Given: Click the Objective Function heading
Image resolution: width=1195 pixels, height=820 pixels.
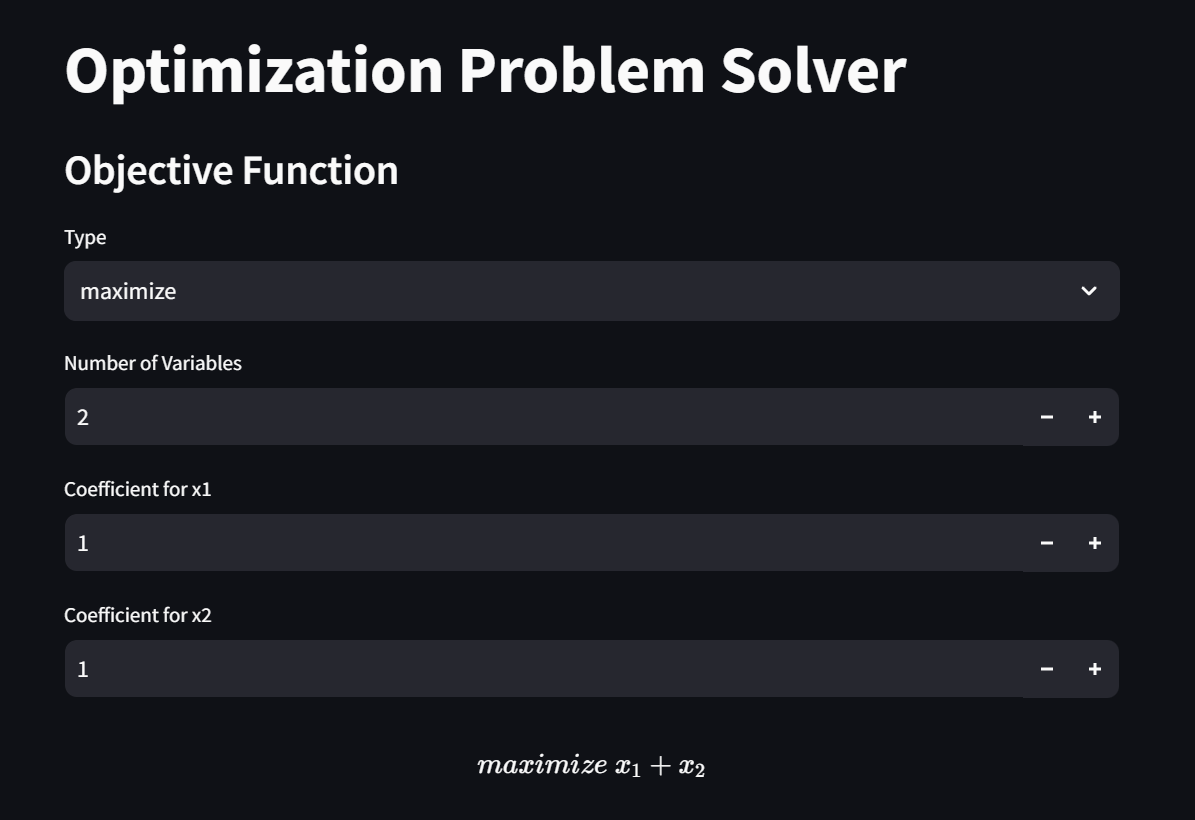Looking at the screenshot, I should coord(231,170).
